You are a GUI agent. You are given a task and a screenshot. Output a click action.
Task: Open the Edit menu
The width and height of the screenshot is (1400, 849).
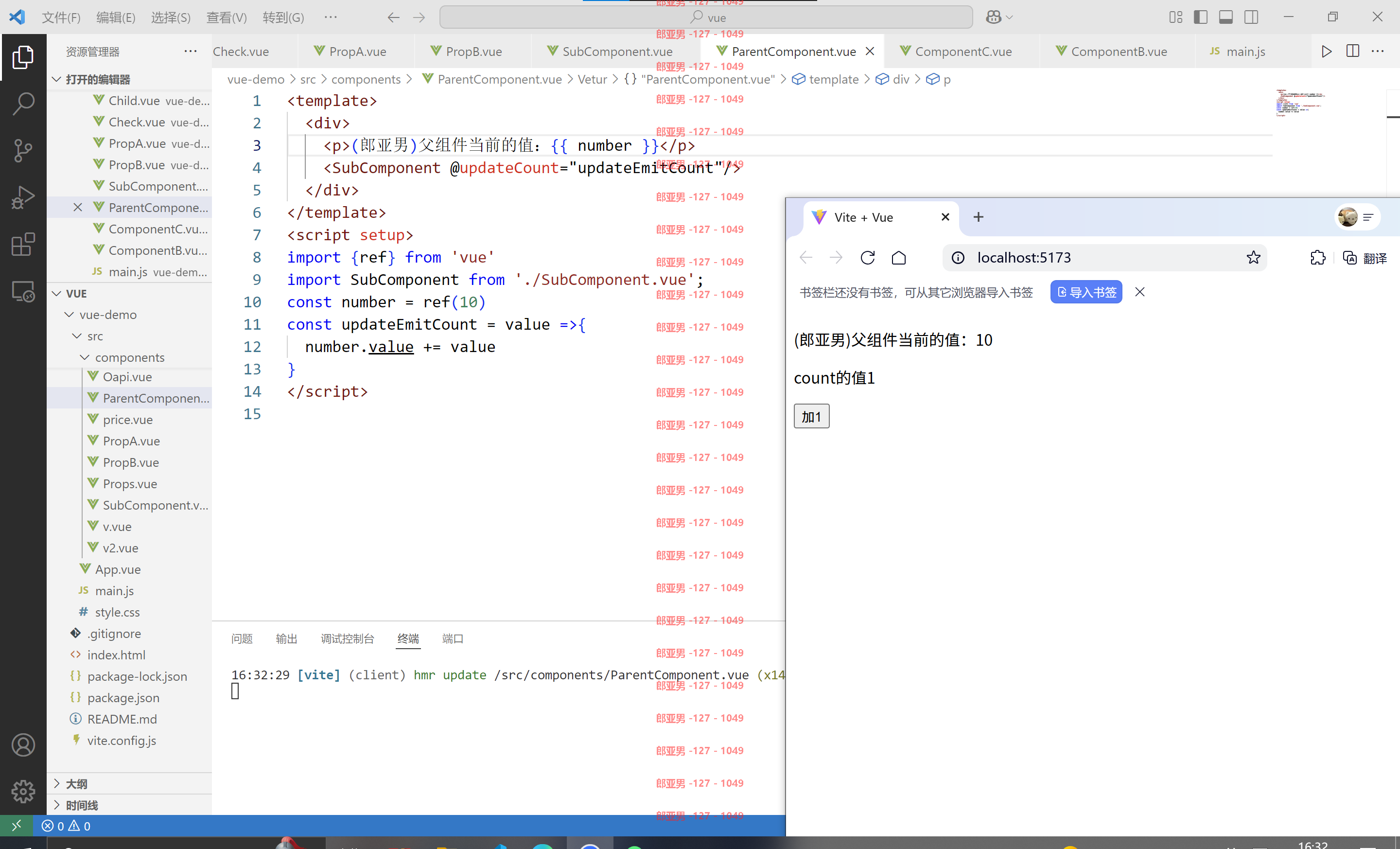pos(115,17)
